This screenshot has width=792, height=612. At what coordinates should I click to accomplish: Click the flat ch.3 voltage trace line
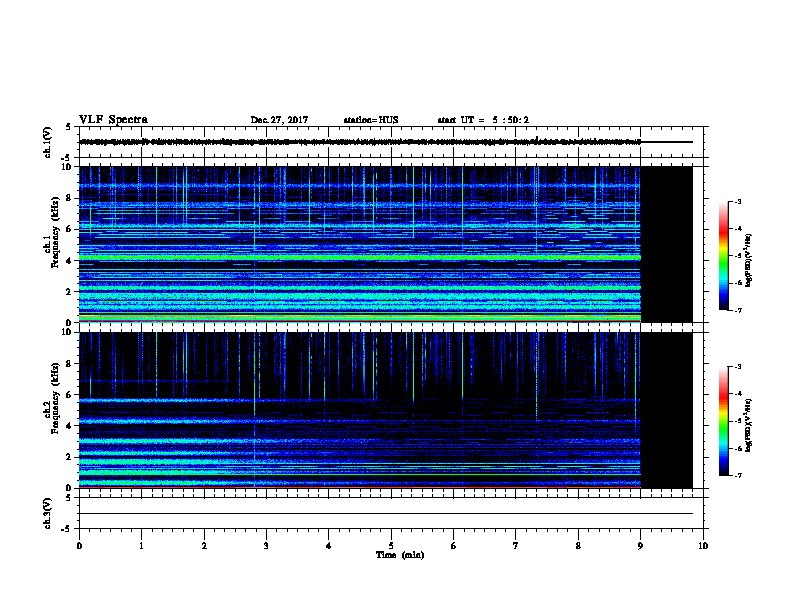386,514
